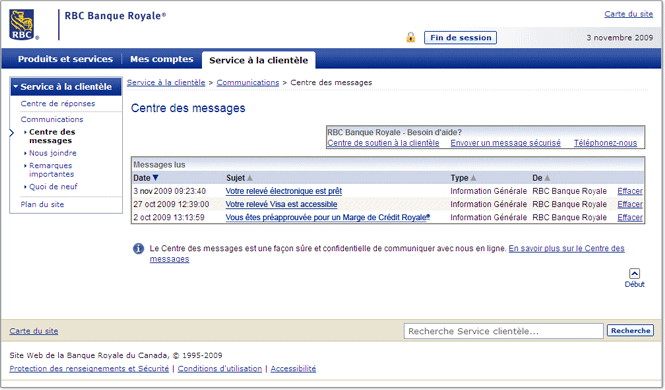Click the 'Messages lus' table title
The width and height of the screenshot is (665, 390).
coord(159,165)
